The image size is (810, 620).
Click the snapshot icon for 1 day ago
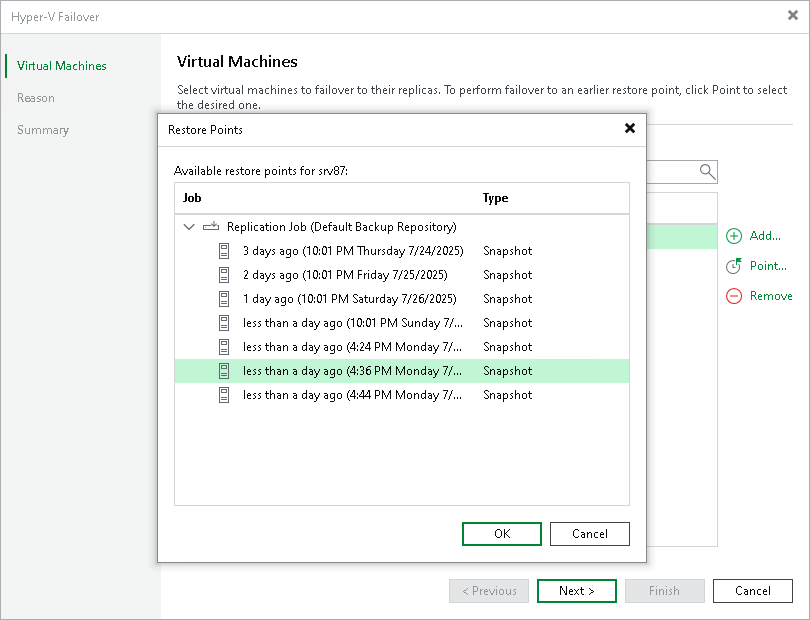(x=224, y=299)
